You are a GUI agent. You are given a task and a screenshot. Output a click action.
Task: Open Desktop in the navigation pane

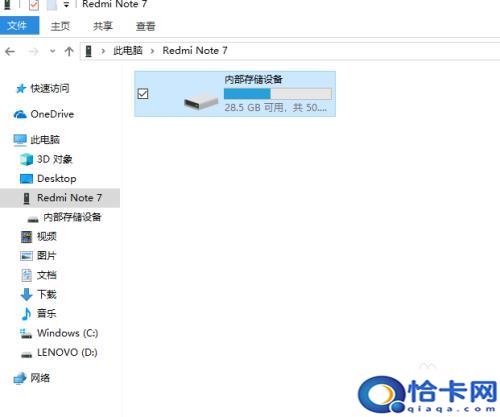point(57,178)
